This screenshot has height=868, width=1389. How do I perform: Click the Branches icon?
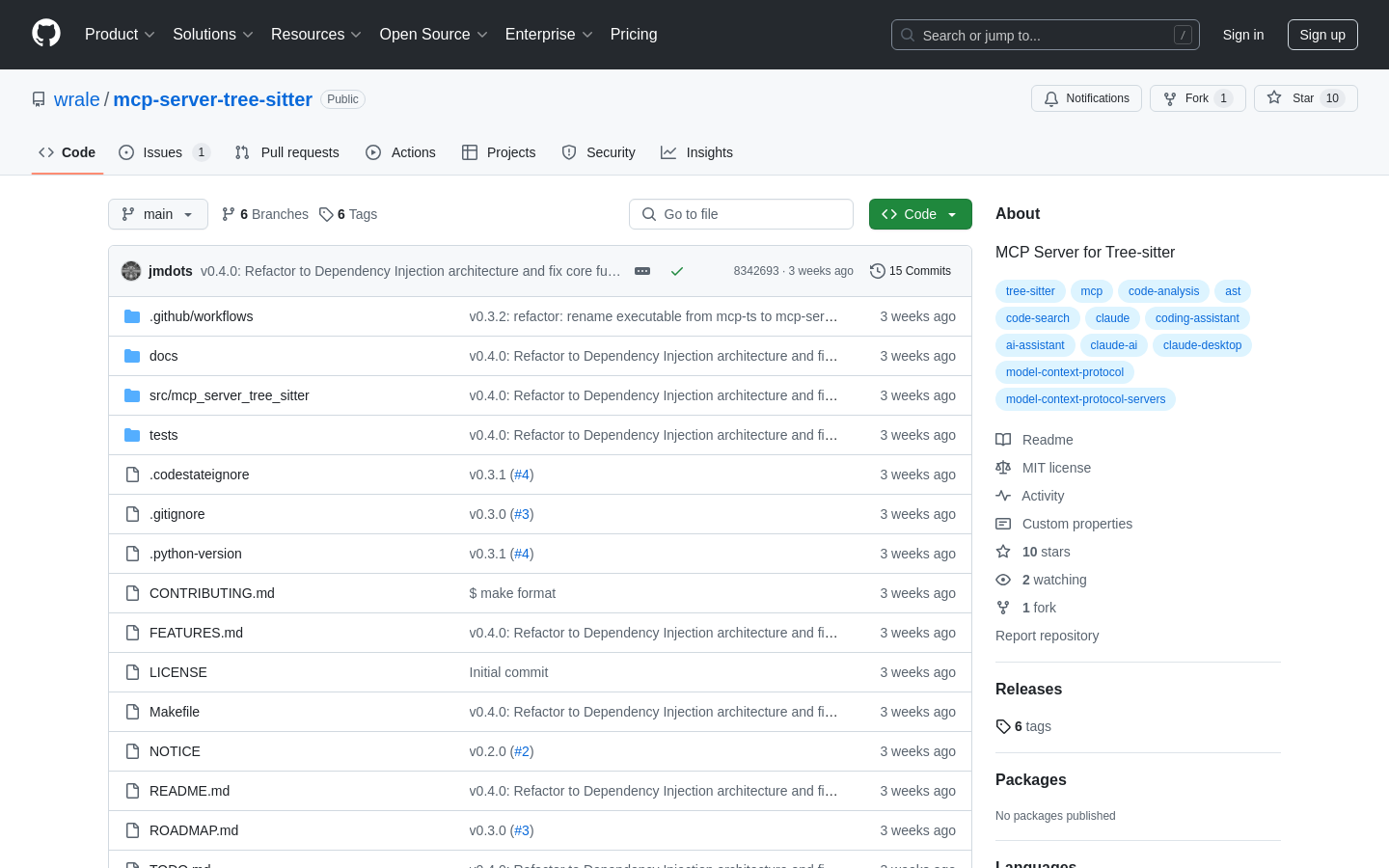click(x=229, y=214)
